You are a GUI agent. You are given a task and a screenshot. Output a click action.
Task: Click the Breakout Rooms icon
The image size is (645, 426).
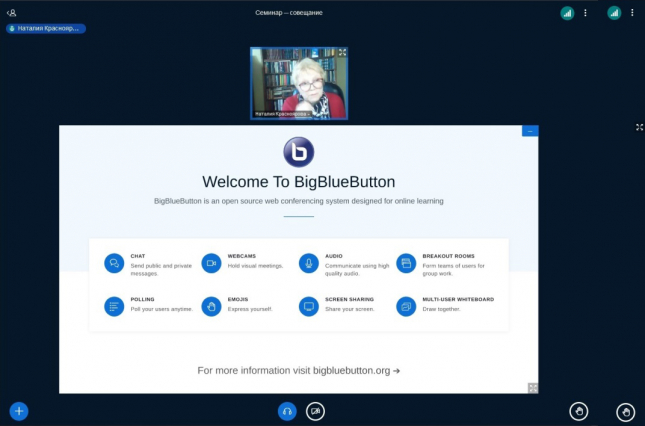click(406, 263)
